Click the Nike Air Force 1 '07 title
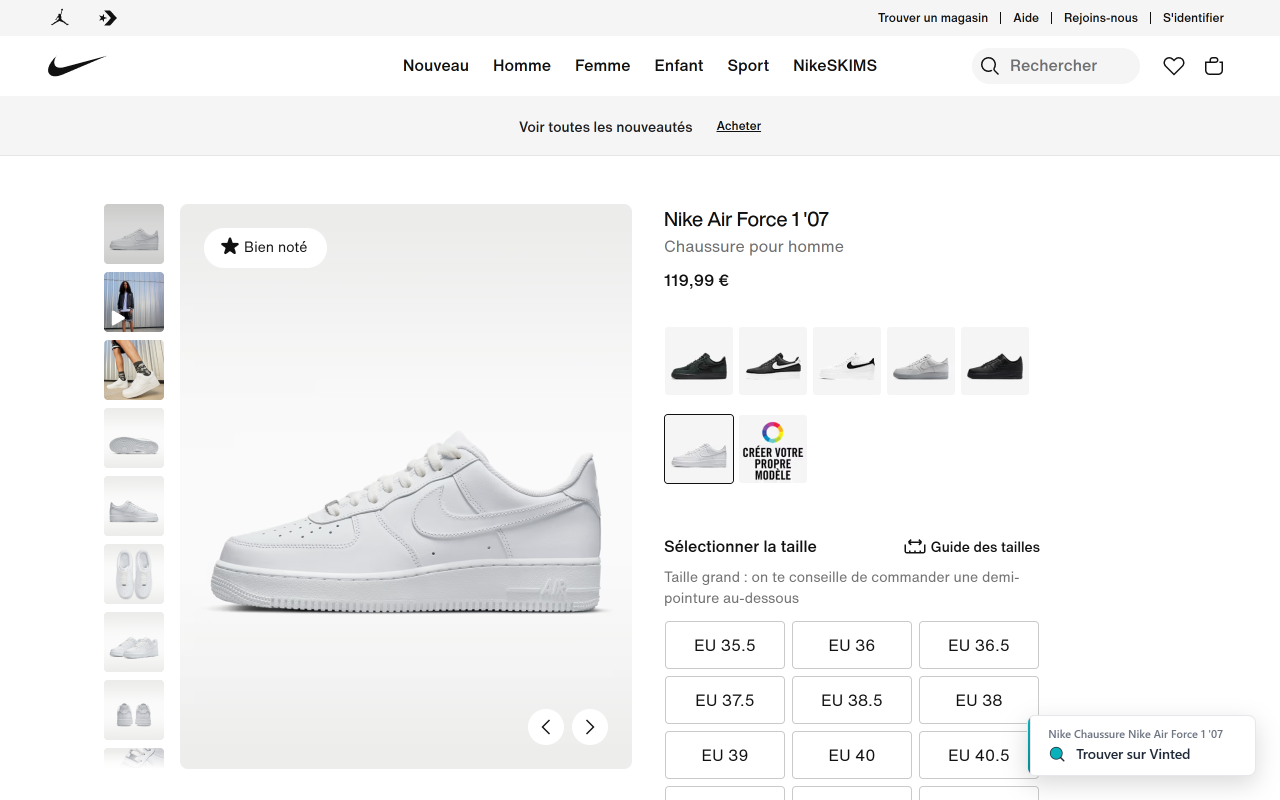This screenshot has height=800, width=1280. click(746, 219)
